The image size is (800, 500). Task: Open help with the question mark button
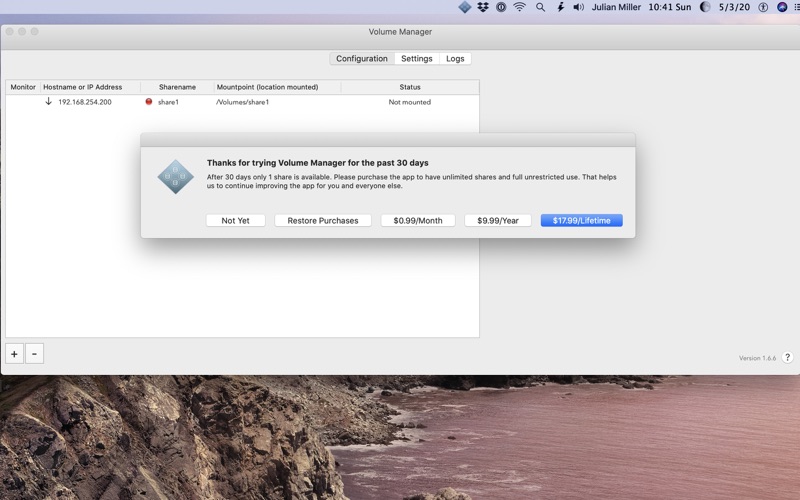[x=787, y=358]
